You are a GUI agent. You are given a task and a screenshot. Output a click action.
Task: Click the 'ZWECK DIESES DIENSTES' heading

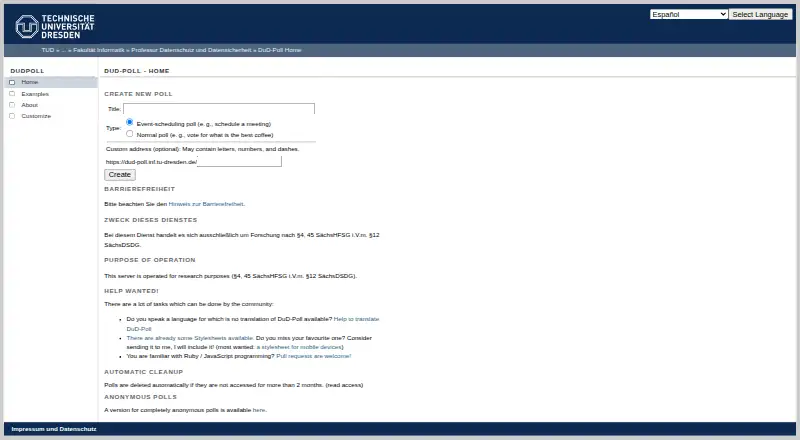(151, 220)
